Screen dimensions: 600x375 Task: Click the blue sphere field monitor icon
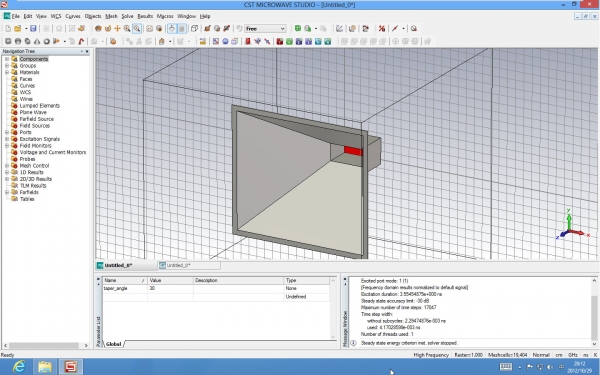(225, 41)
